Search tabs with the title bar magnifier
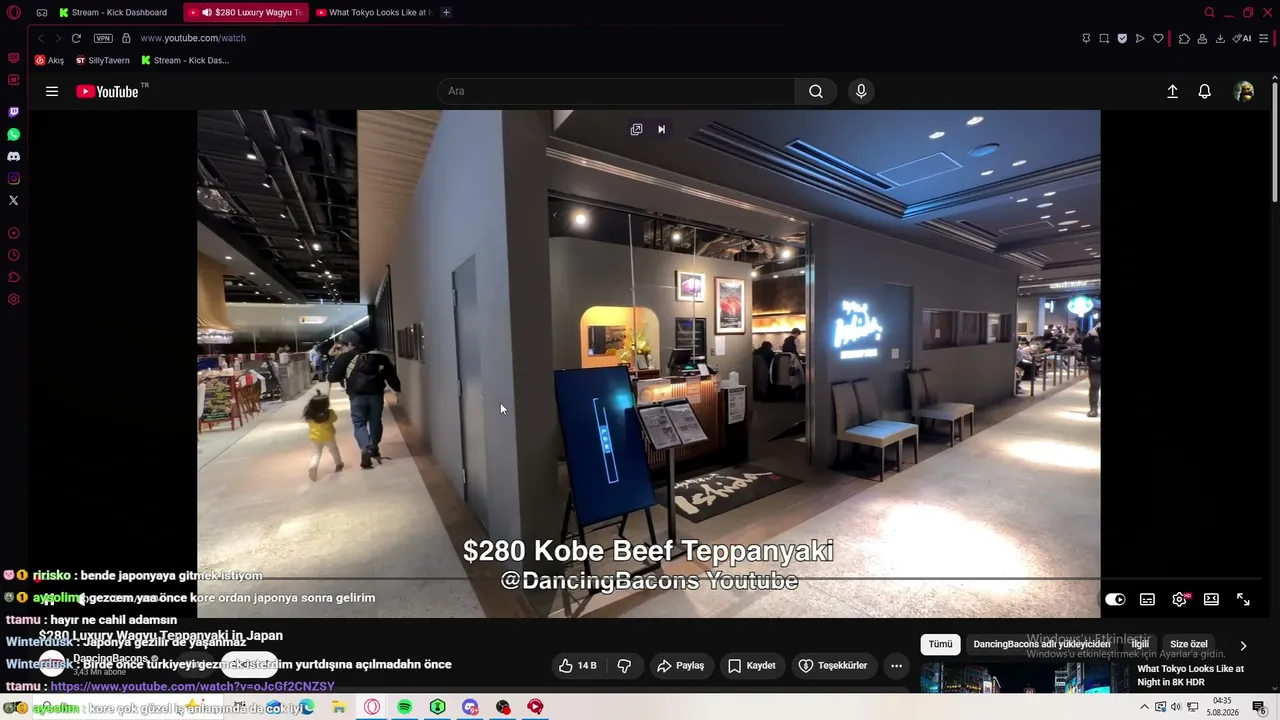The image size is (1280, 720). (1209, 12)
